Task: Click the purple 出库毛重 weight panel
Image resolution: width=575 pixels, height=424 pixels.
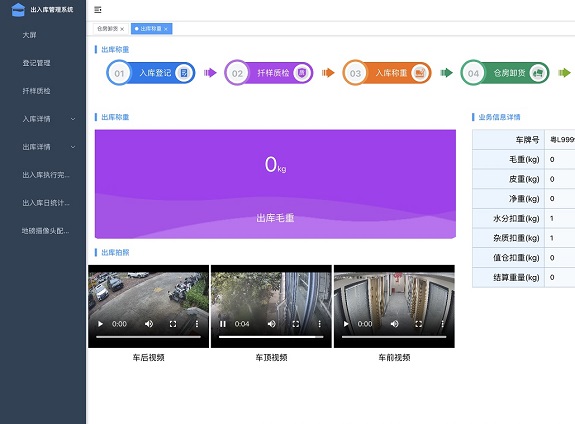Action: 275,184
